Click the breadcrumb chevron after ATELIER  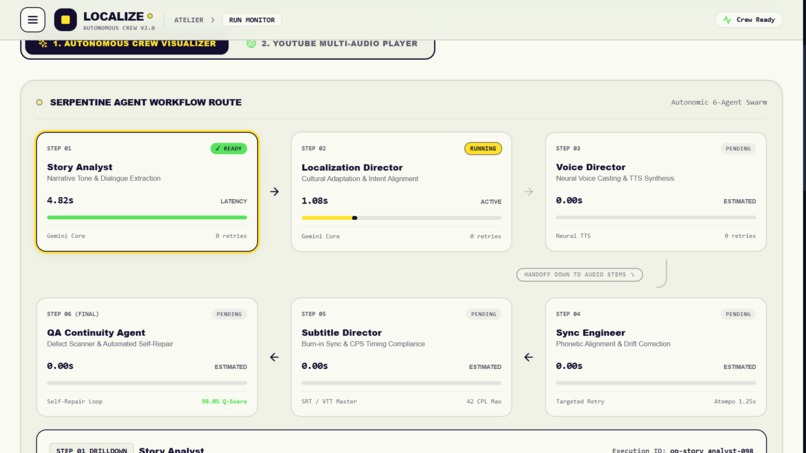coord(213,20)
